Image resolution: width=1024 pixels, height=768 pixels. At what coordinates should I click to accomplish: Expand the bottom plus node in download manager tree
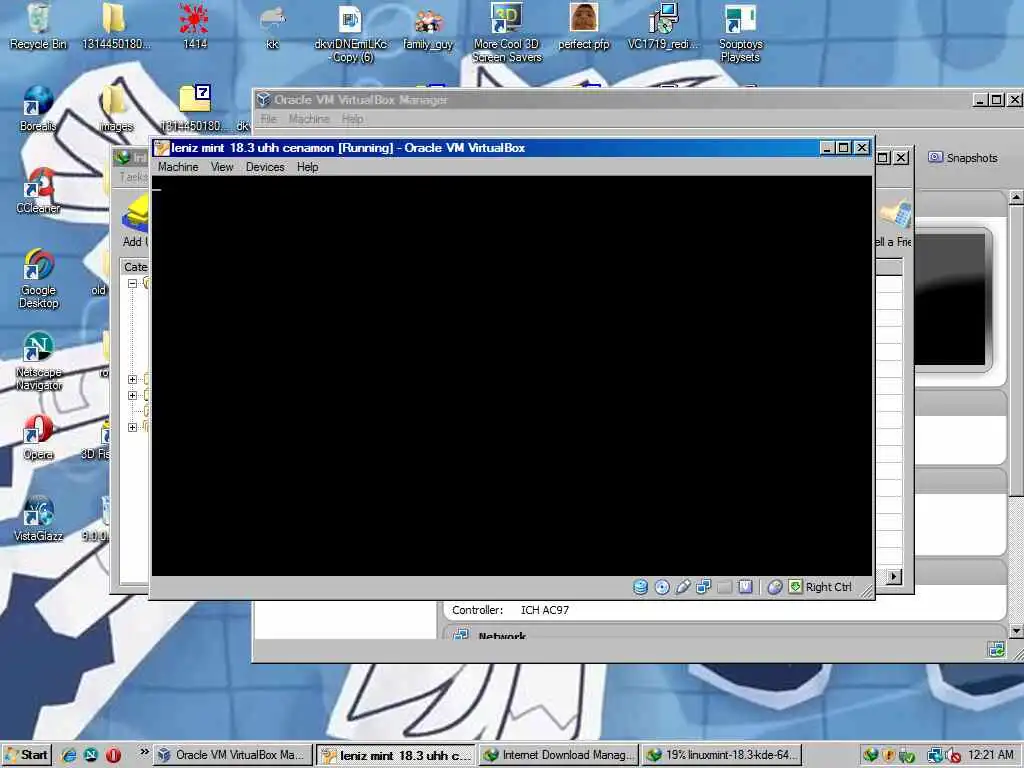click(133, 427)
